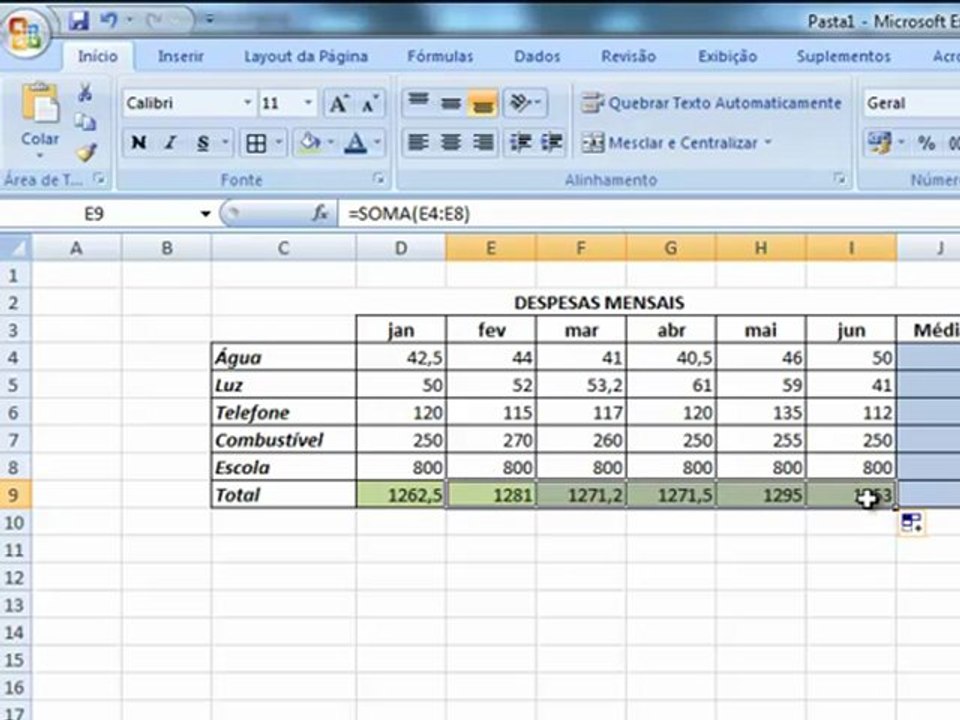Apply cell borders with the borders icon

(x=256, y=143)
